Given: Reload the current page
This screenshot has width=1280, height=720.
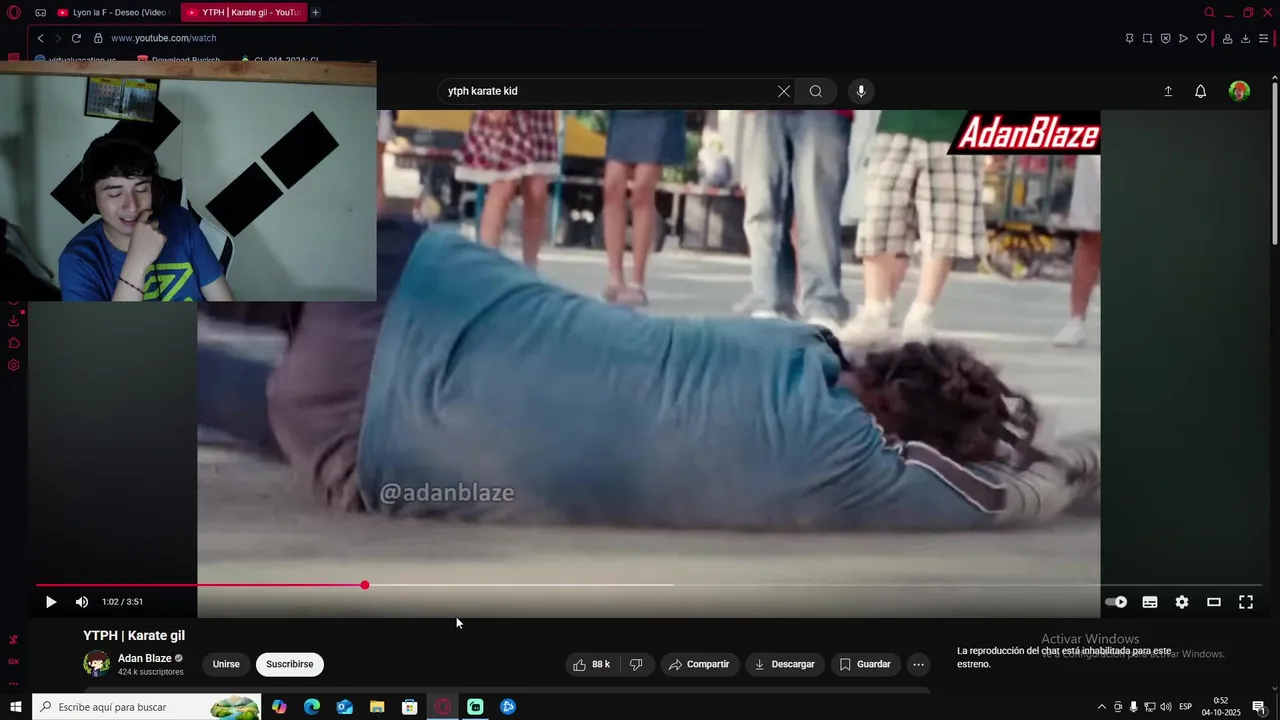Looking at the screenshot, I should pos(76,38).
